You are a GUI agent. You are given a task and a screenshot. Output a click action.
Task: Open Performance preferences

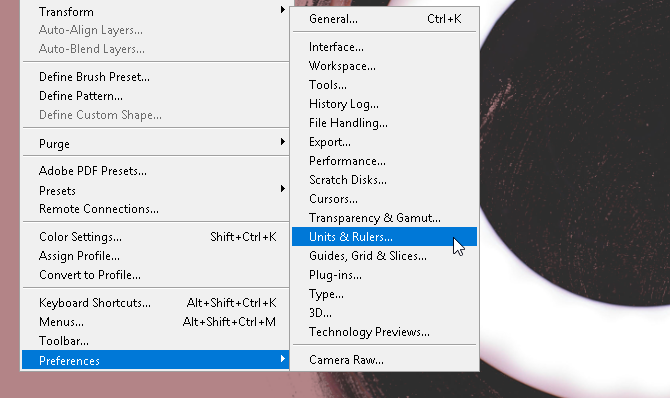pyautogui.click(x=384, y=161)
